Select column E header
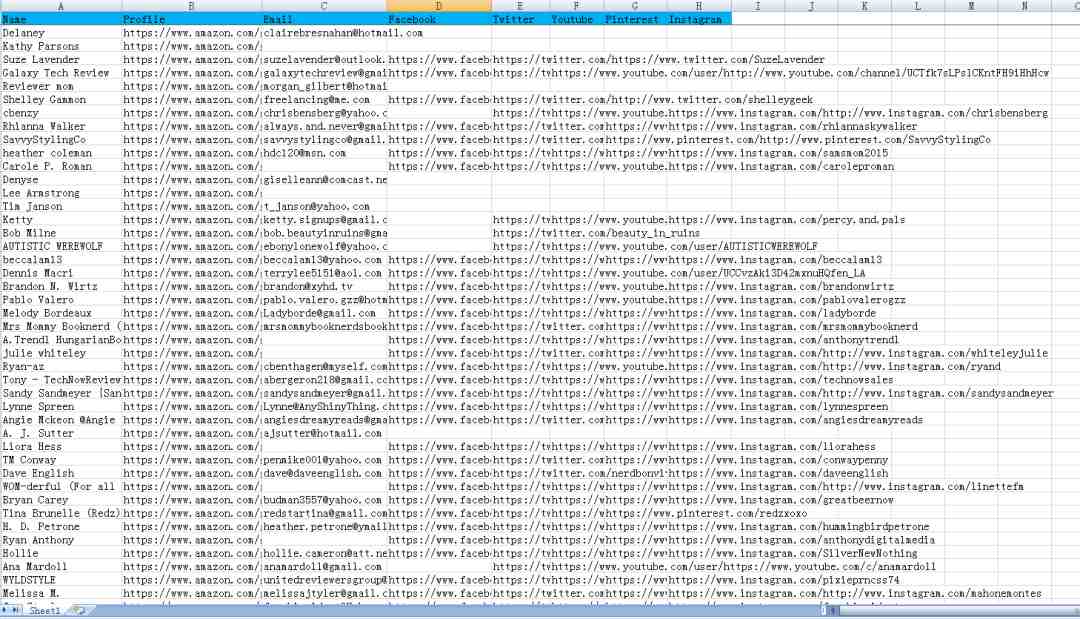This screenshot has height=619, width=1080. click(520, 6)
